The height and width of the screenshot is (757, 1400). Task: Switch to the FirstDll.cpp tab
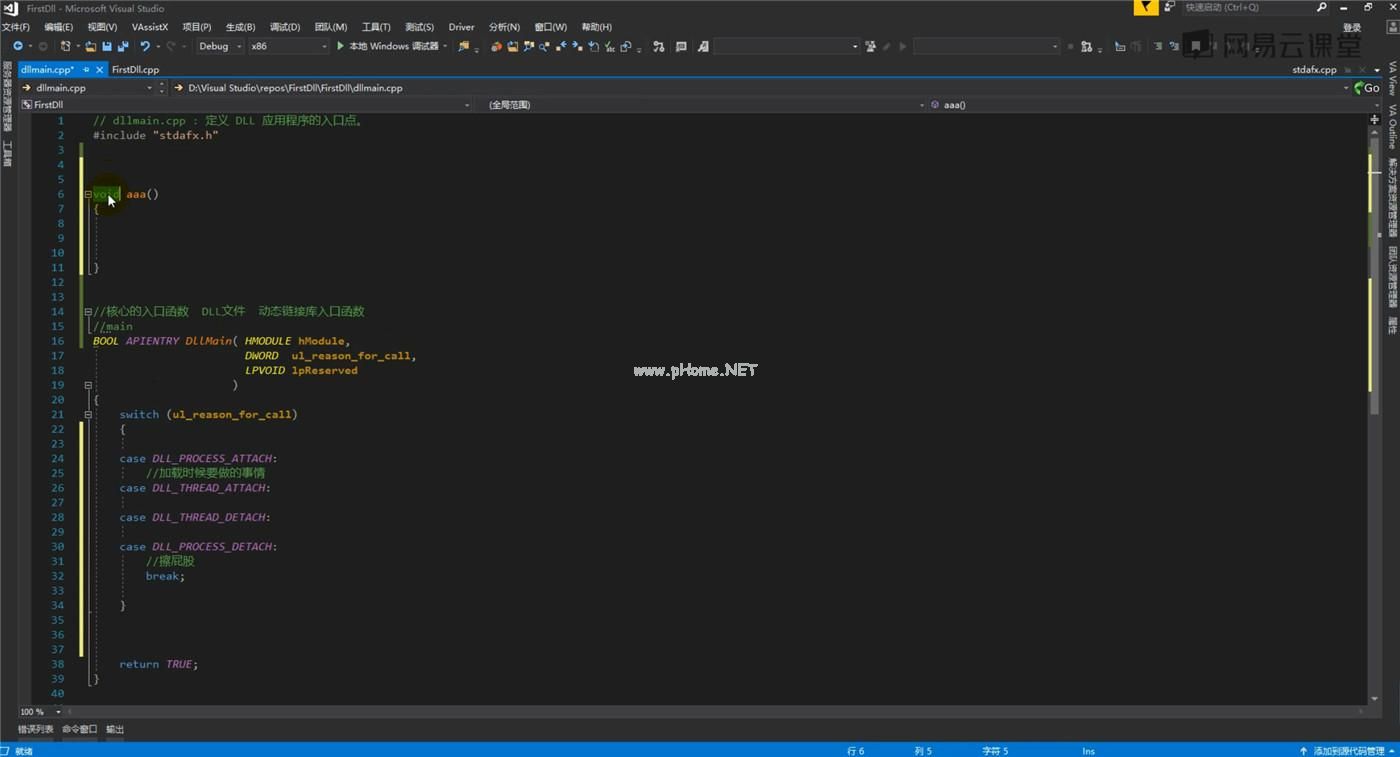point(135,70)
